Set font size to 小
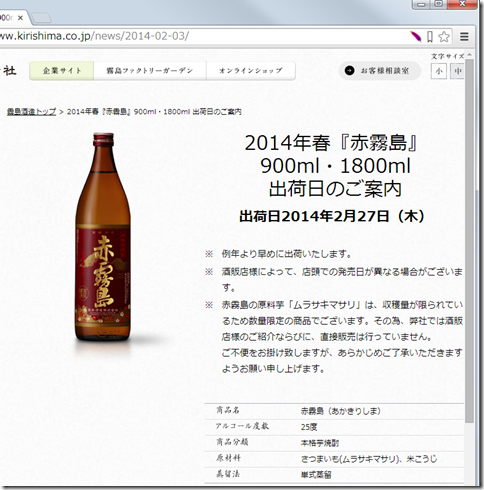 pyautogui.click(x=439, y=71)
